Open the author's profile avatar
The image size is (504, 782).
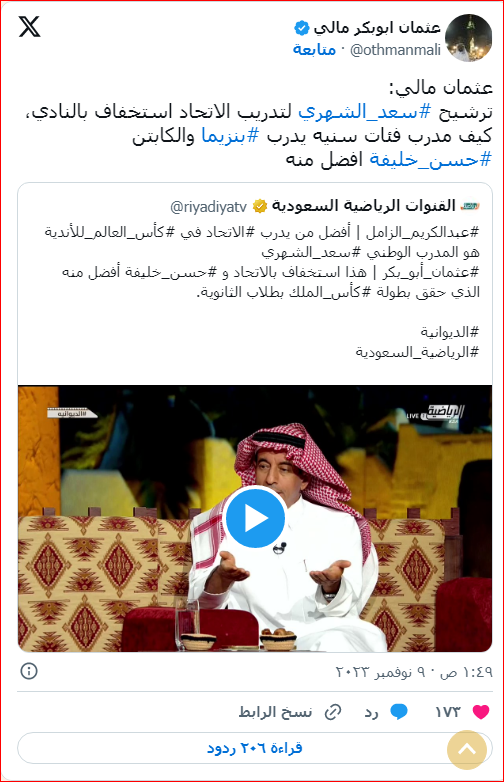coord(468,38)
